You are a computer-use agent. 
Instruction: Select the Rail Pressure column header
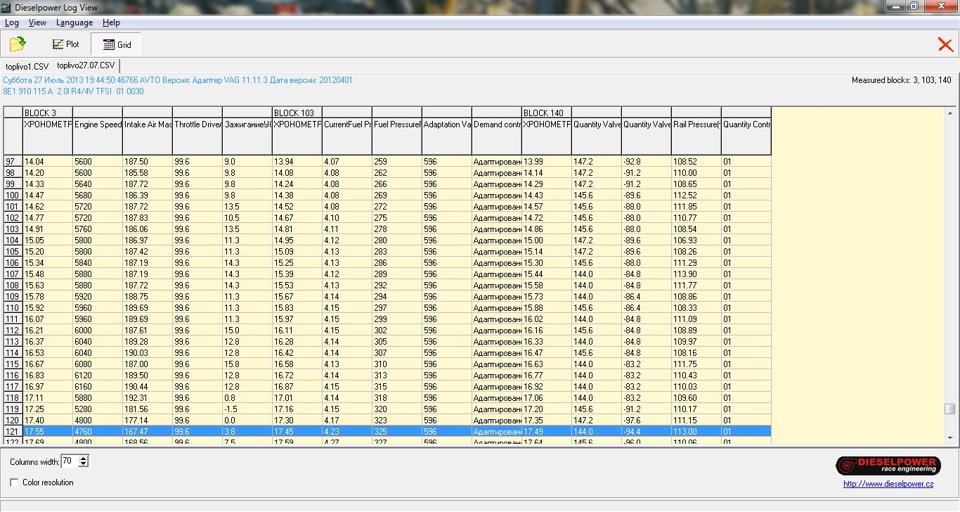(x=696, y=136)
